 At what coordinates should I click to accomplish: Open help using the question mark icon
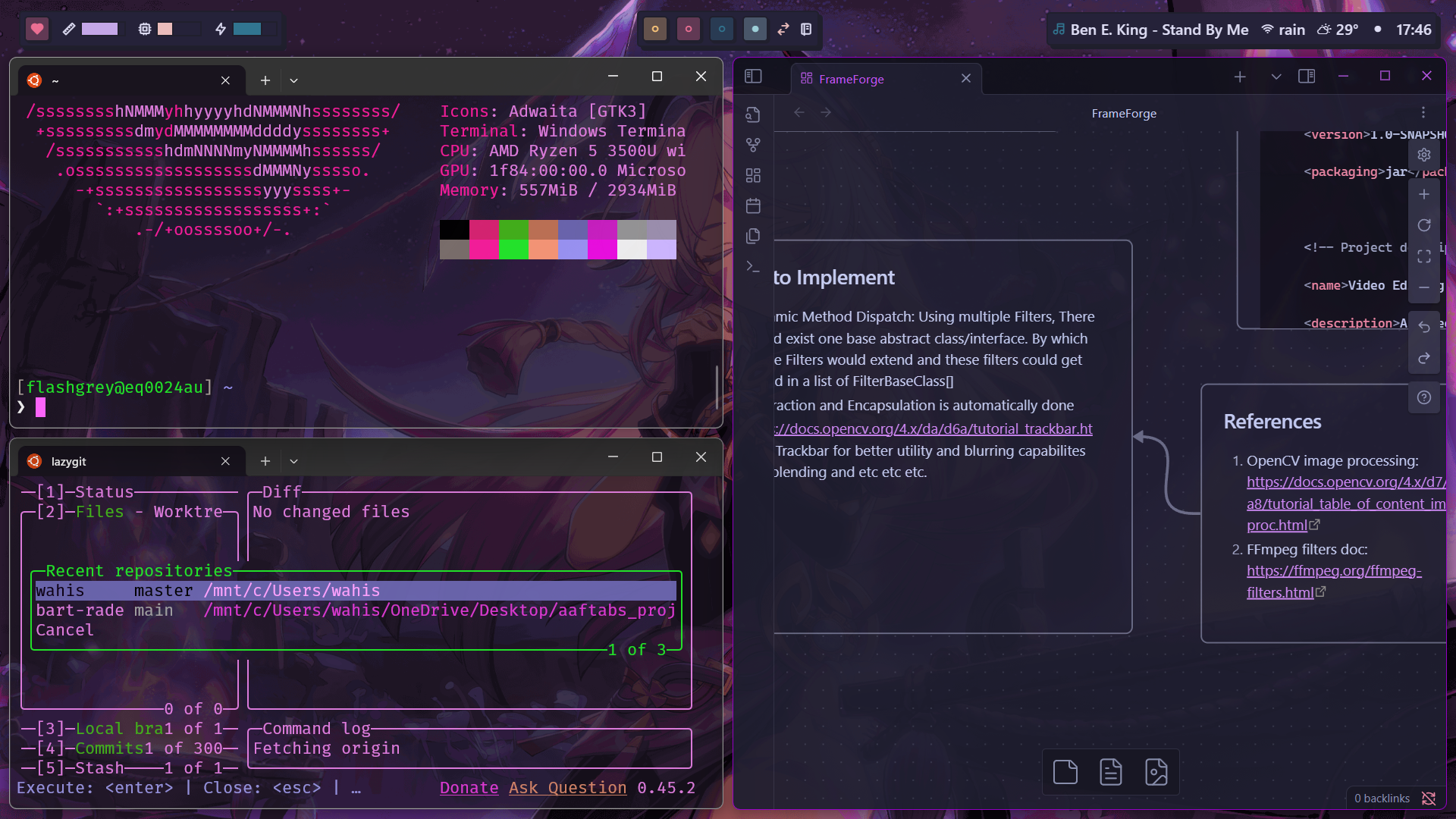(x=1423, y=397)
